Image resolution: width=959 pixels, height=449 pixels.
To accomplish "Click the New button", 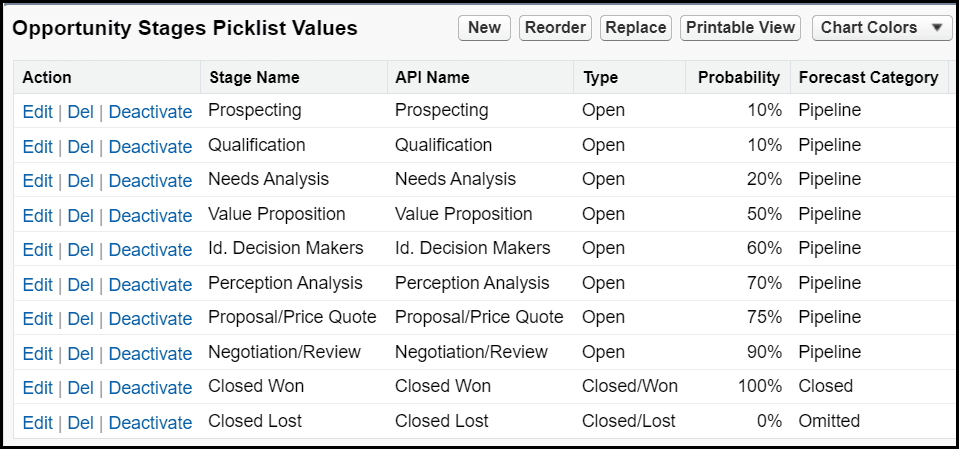I will (x=484, y=28).
